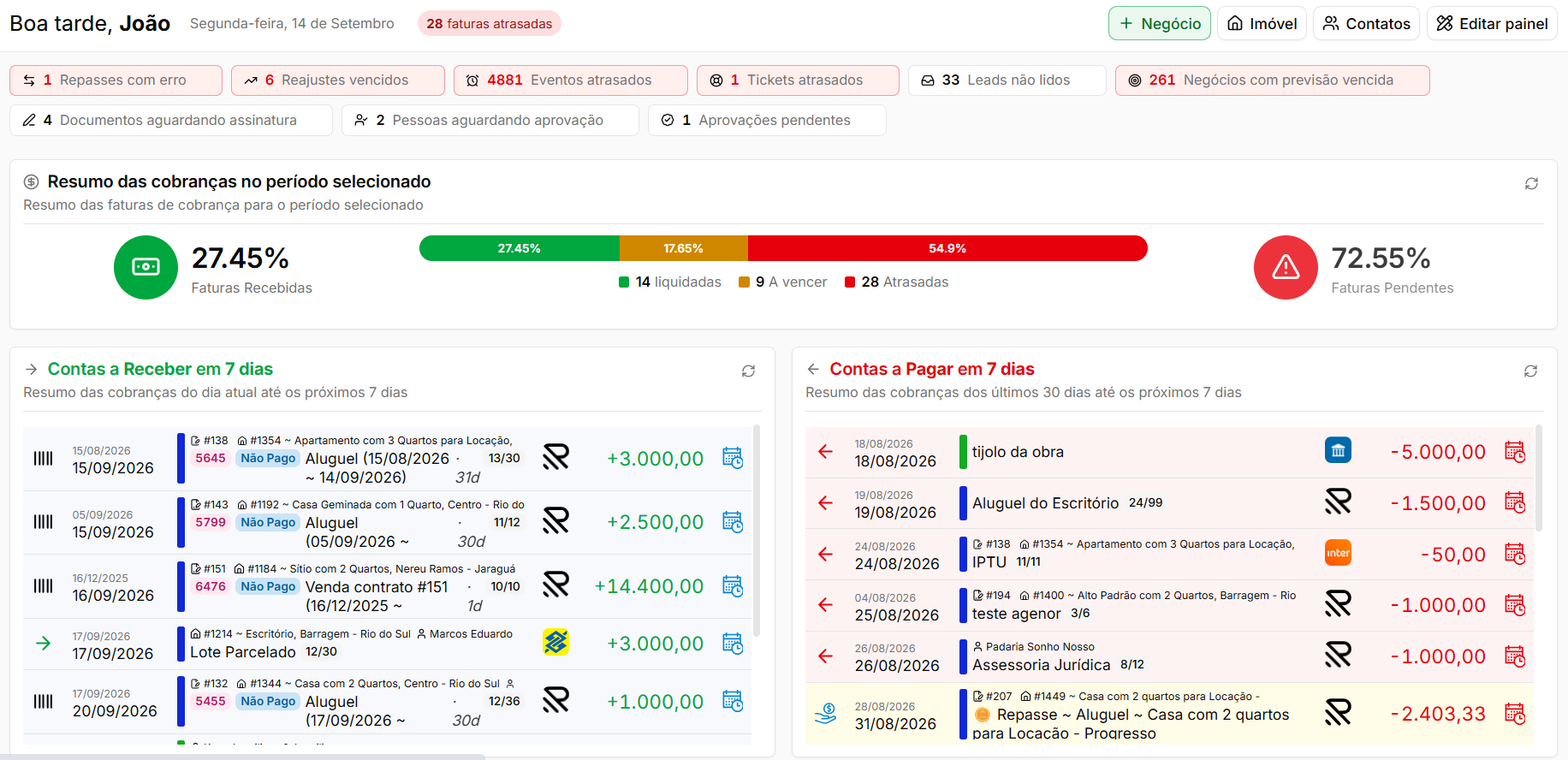
Task: Open calendar icon for the +3.000,00 Aluguel #138 row
Action: (733, 458)
